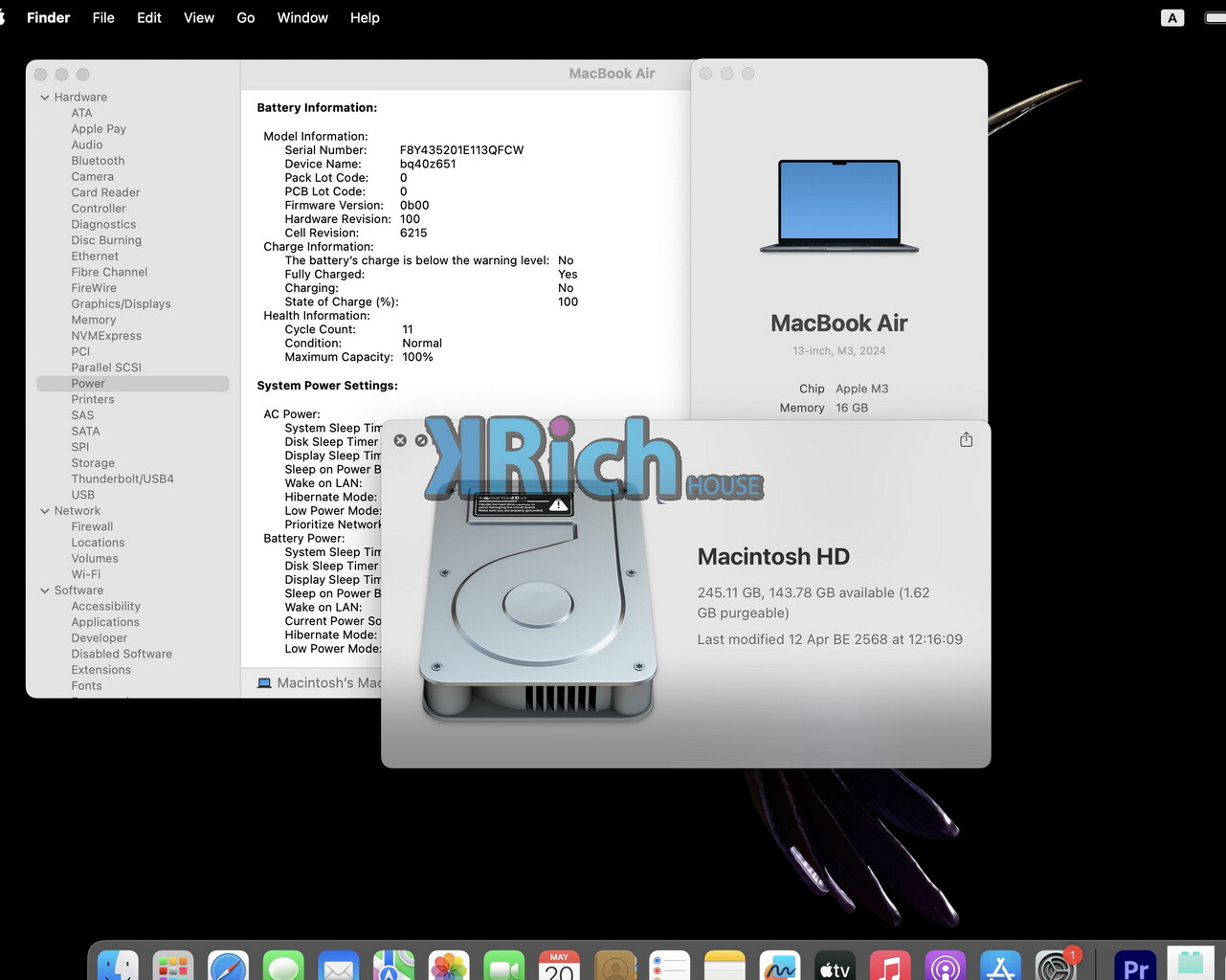
Task: Close the Macintosh HD Quick Look preview
Action: click(400, 440)
